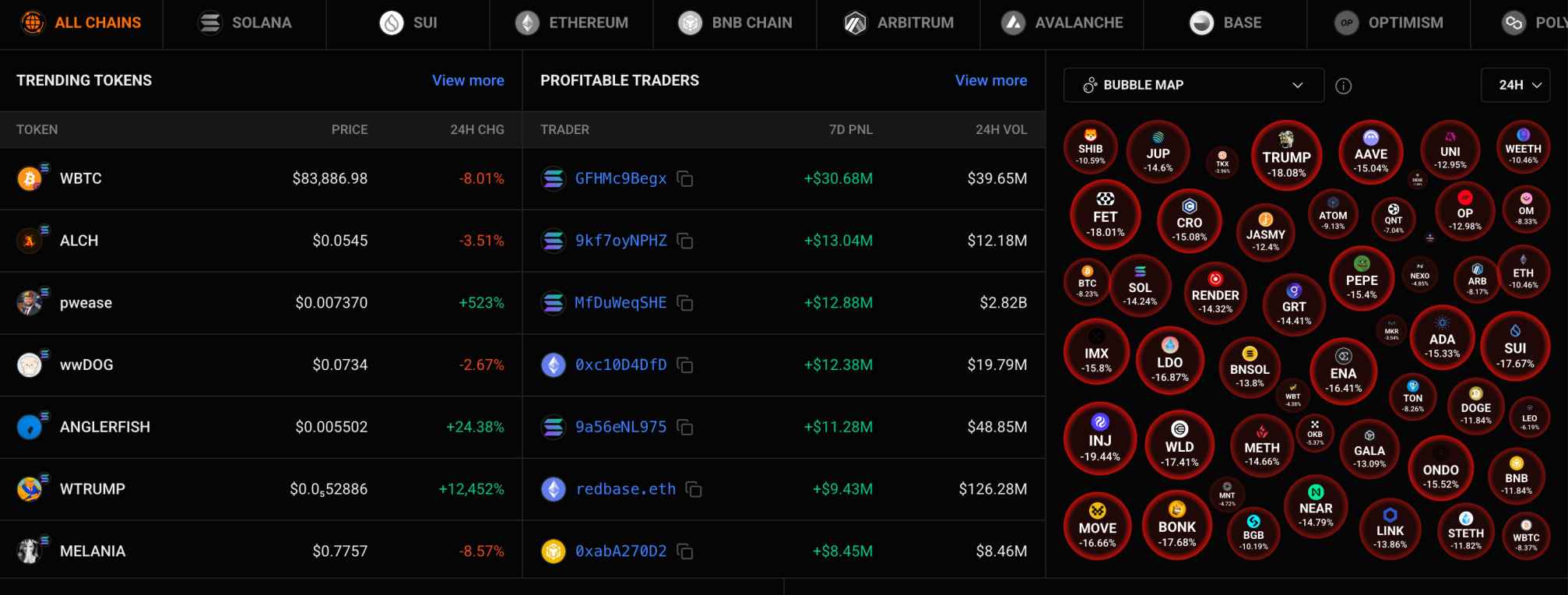Click the RENDER bubble showing -14.32%
1568x595 pixels.
[x=1215, y=294]
